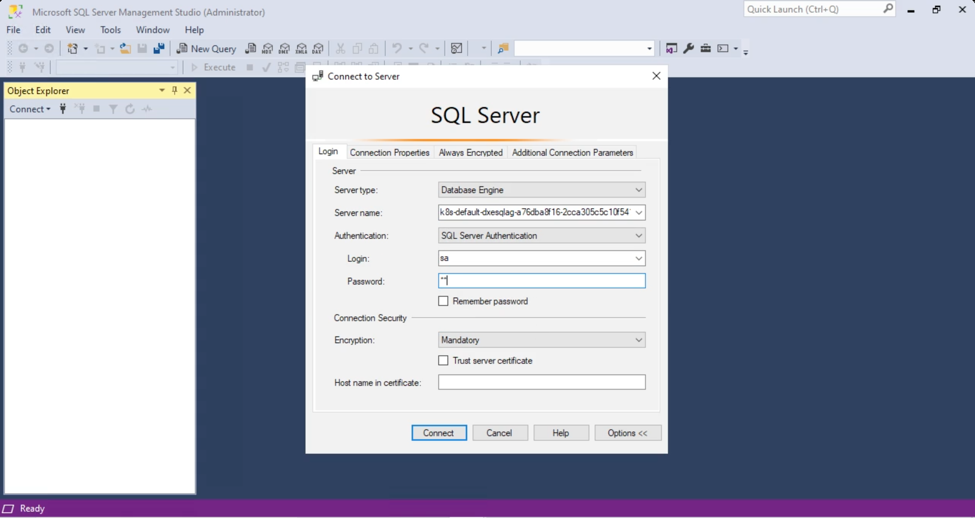Switch to the Always Encrypted tab
Image resolution: width=975 pixels, height=518 pixels.
point(471,152)
